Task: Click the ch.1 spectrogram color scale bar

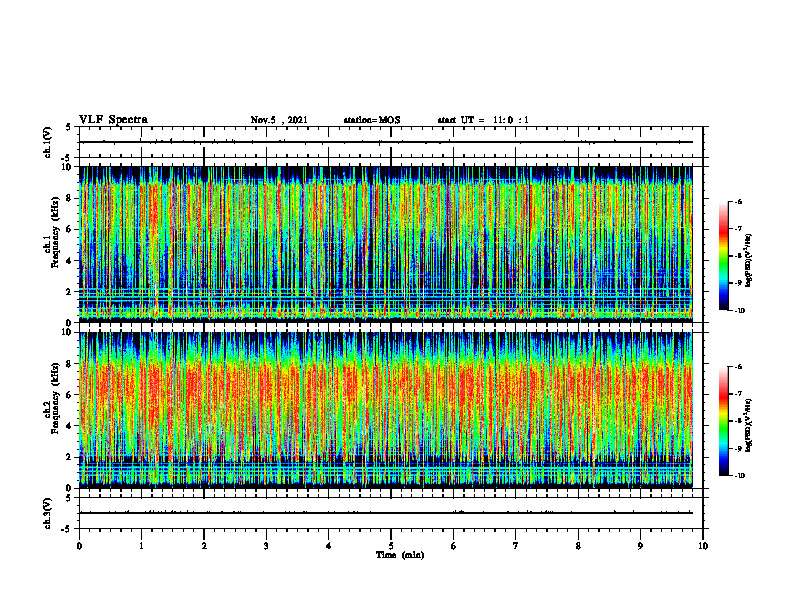Action: 723,256
